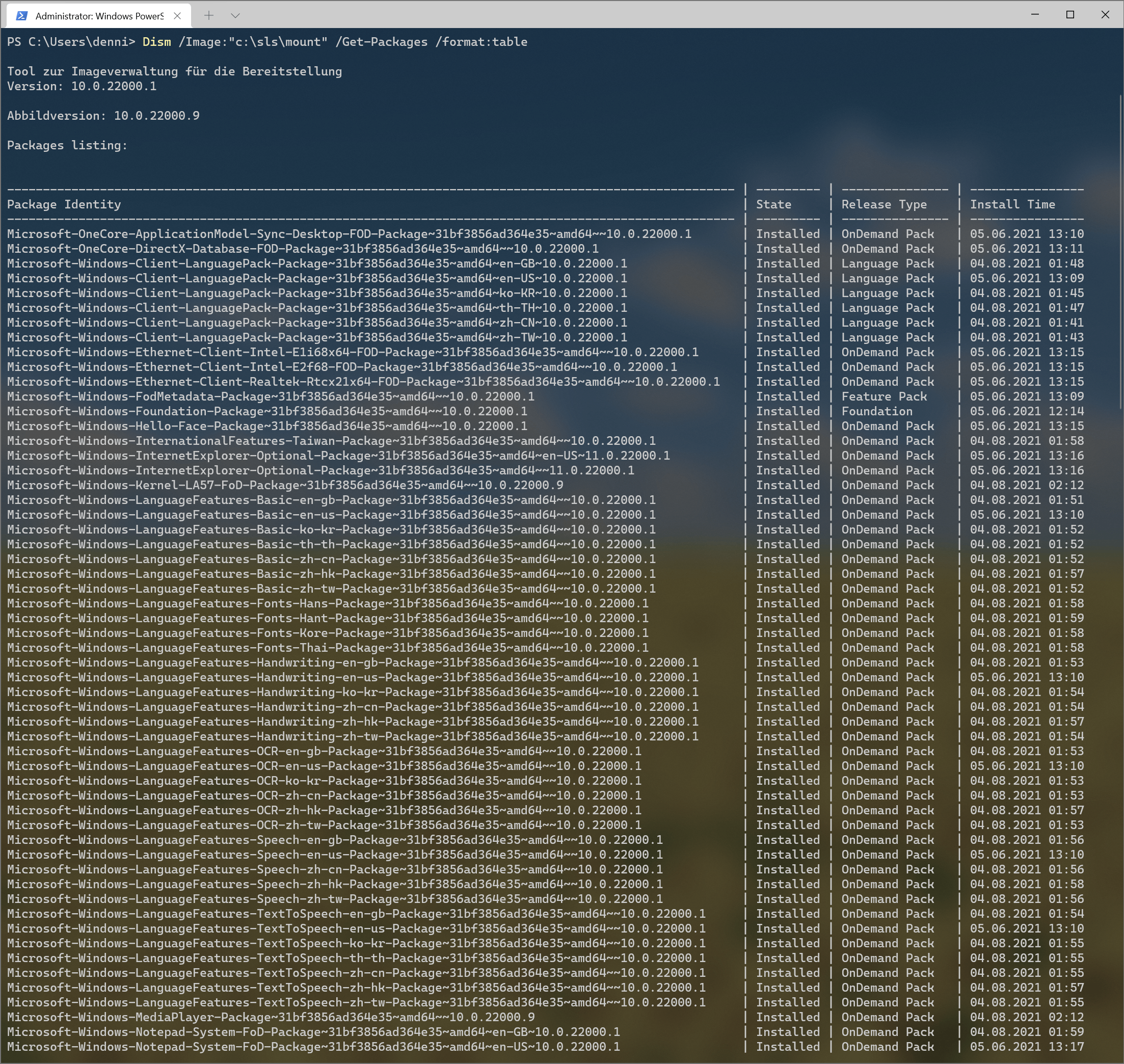Maximize the terminal window
Viewport: 1124px width, 1064px height.
coord(1070,15)
